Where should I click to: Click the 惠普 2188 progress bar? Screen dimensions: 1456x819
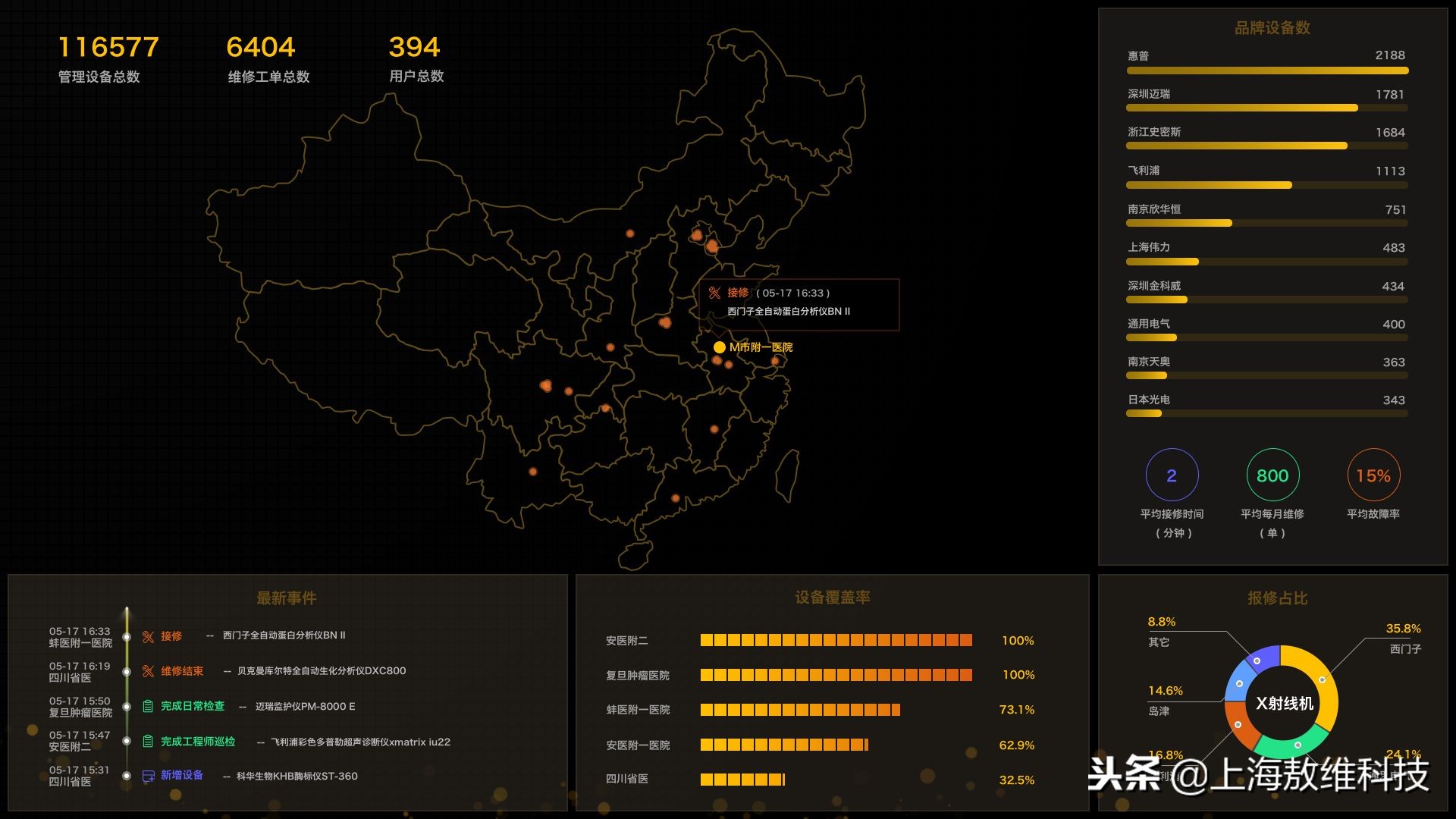pyautogui.click(x=1266, y=69)
